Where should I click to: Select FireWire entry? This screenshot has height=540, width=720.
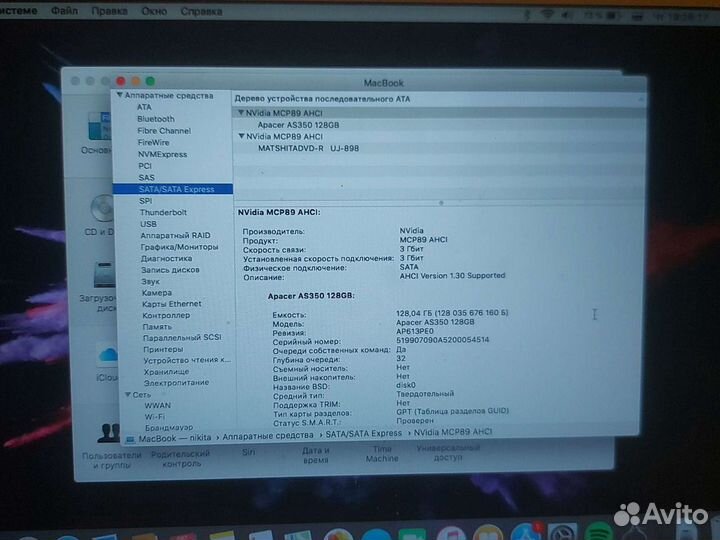click(x=153, y=142)
